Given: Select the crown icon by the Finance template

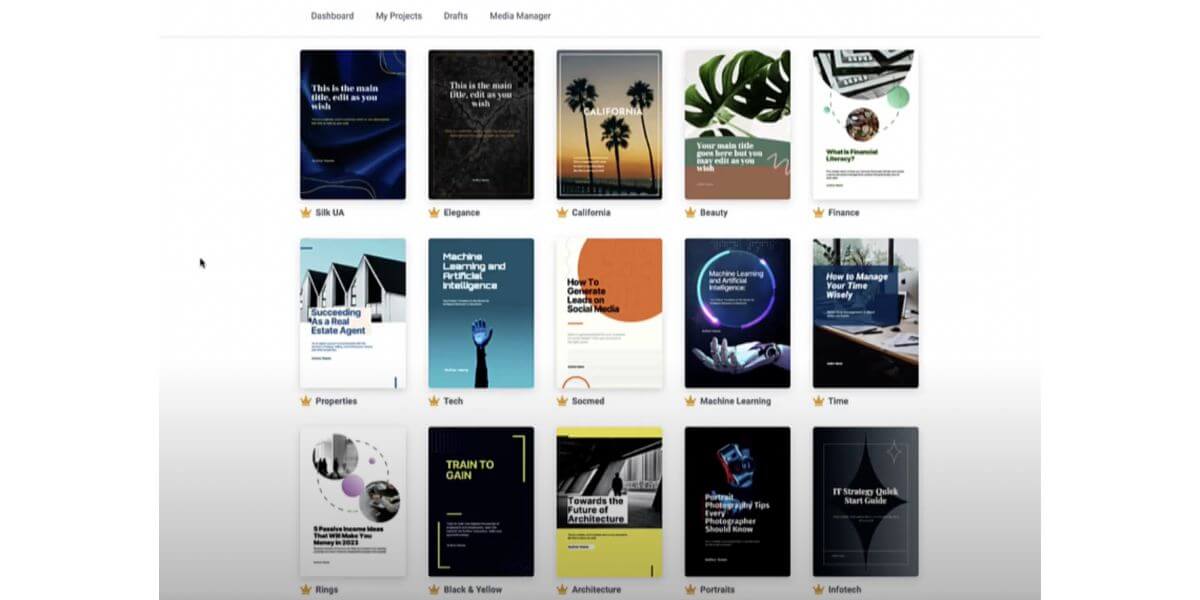Looking at the screenshot, I should click(x=816, y=213).
